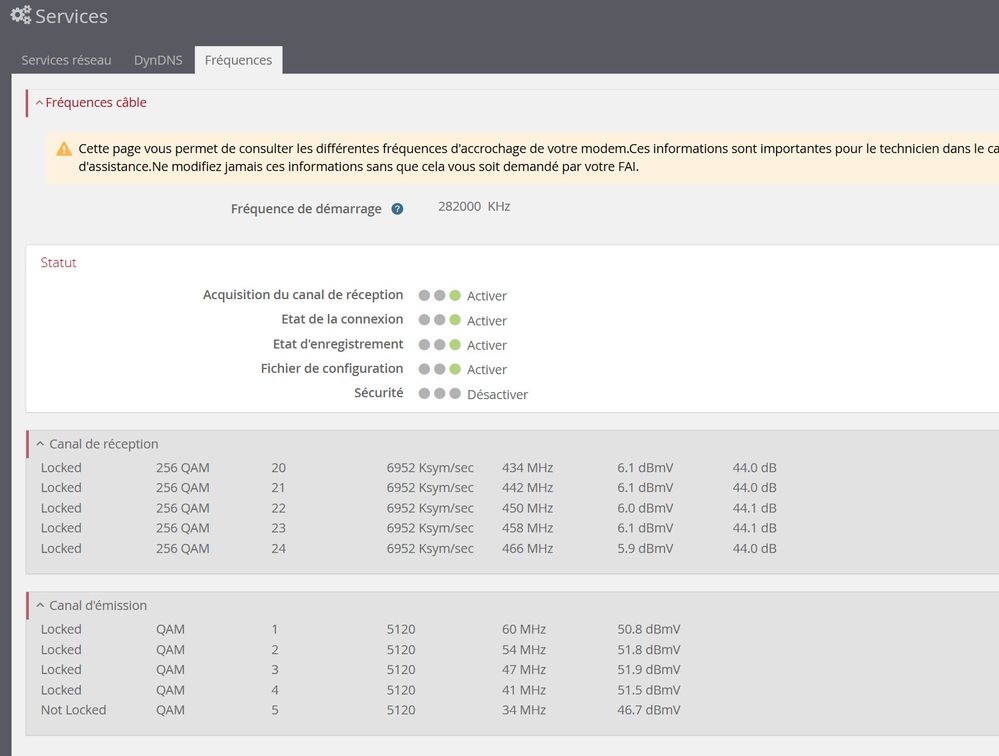Screen dimensions: 999x756
Task: Click Activer label beside Fichier de configuration
Action: tap(487, 370)
